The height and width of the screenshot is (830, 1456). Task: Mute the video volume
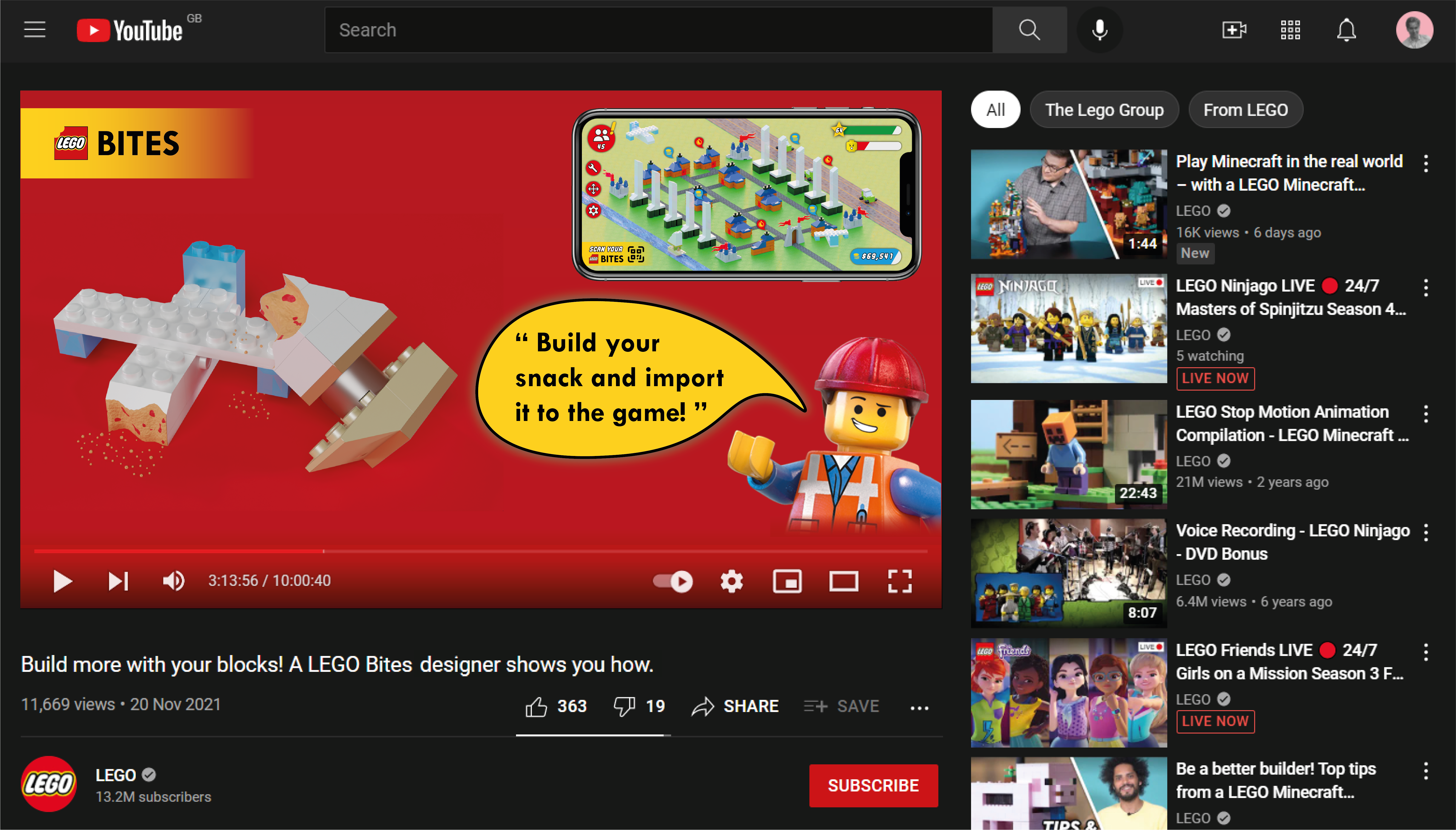173,581
